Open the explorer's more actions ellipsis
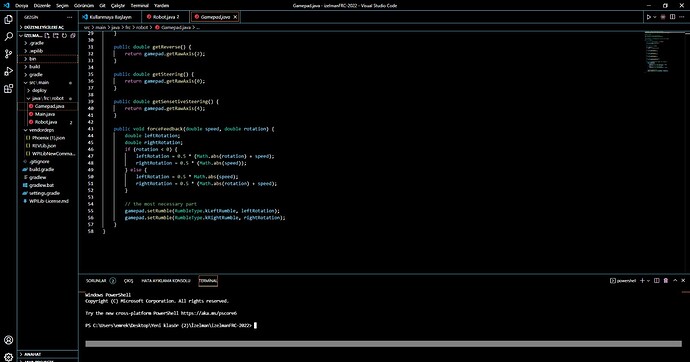Image resolution: width=690 pixels, height=362 pixels. click(x=70, y=17)
